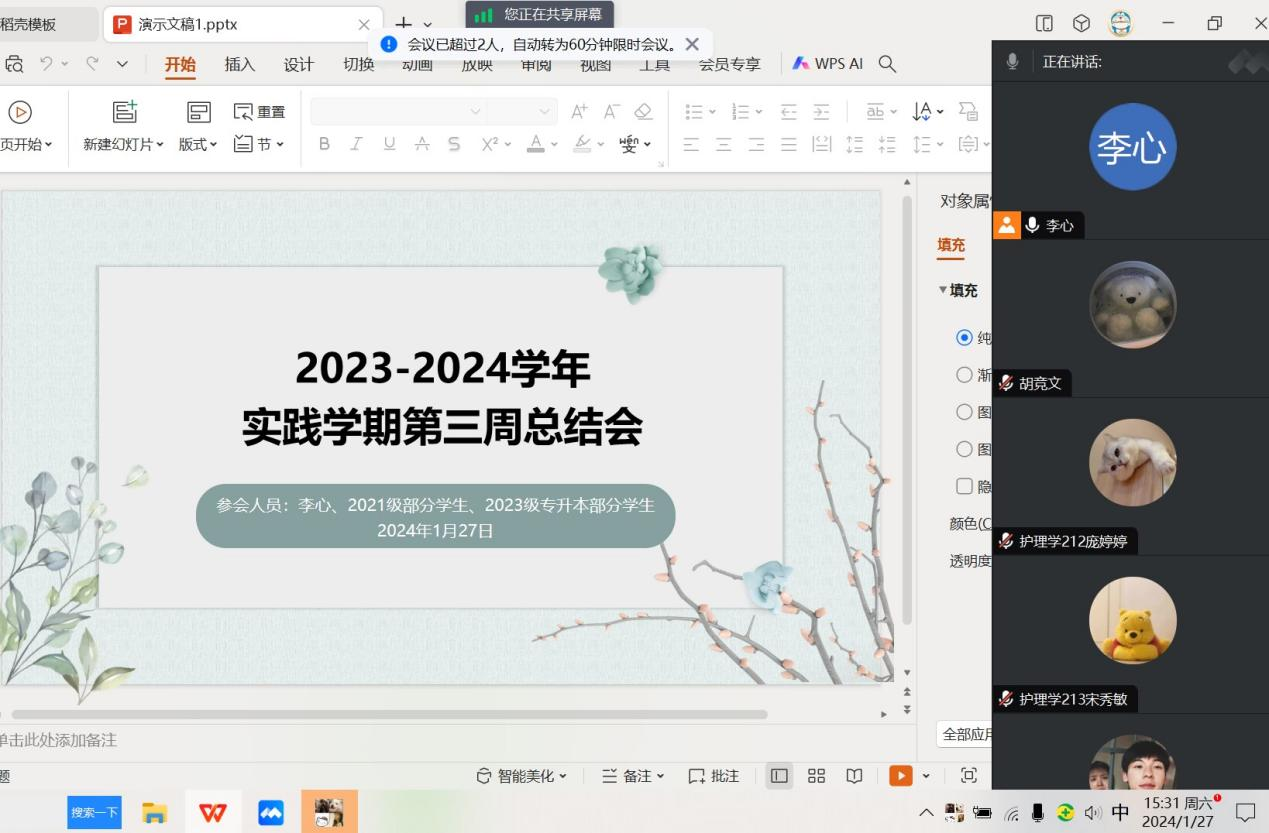The height and width of the screenshot is (833, 1269).
Task: Click the slide title text 2023-2024学年
Action: click(442, 369)
